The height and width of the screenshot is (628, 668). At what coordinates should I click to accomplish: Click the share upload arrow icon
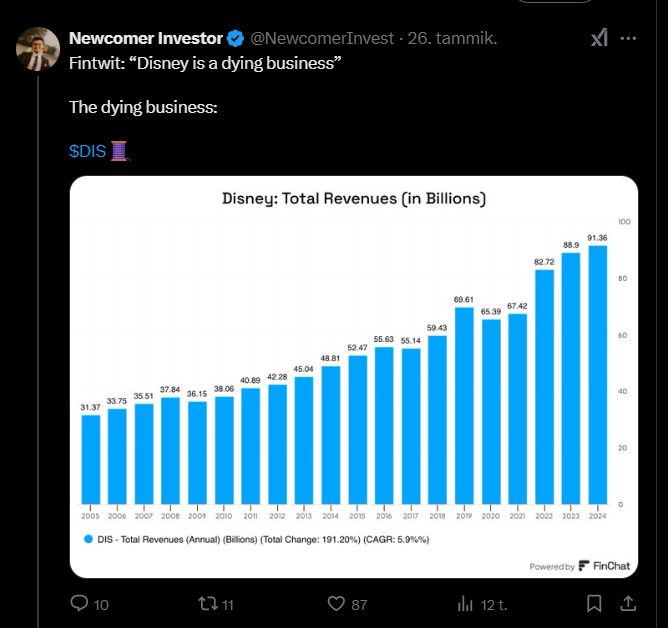click(628, 604)
